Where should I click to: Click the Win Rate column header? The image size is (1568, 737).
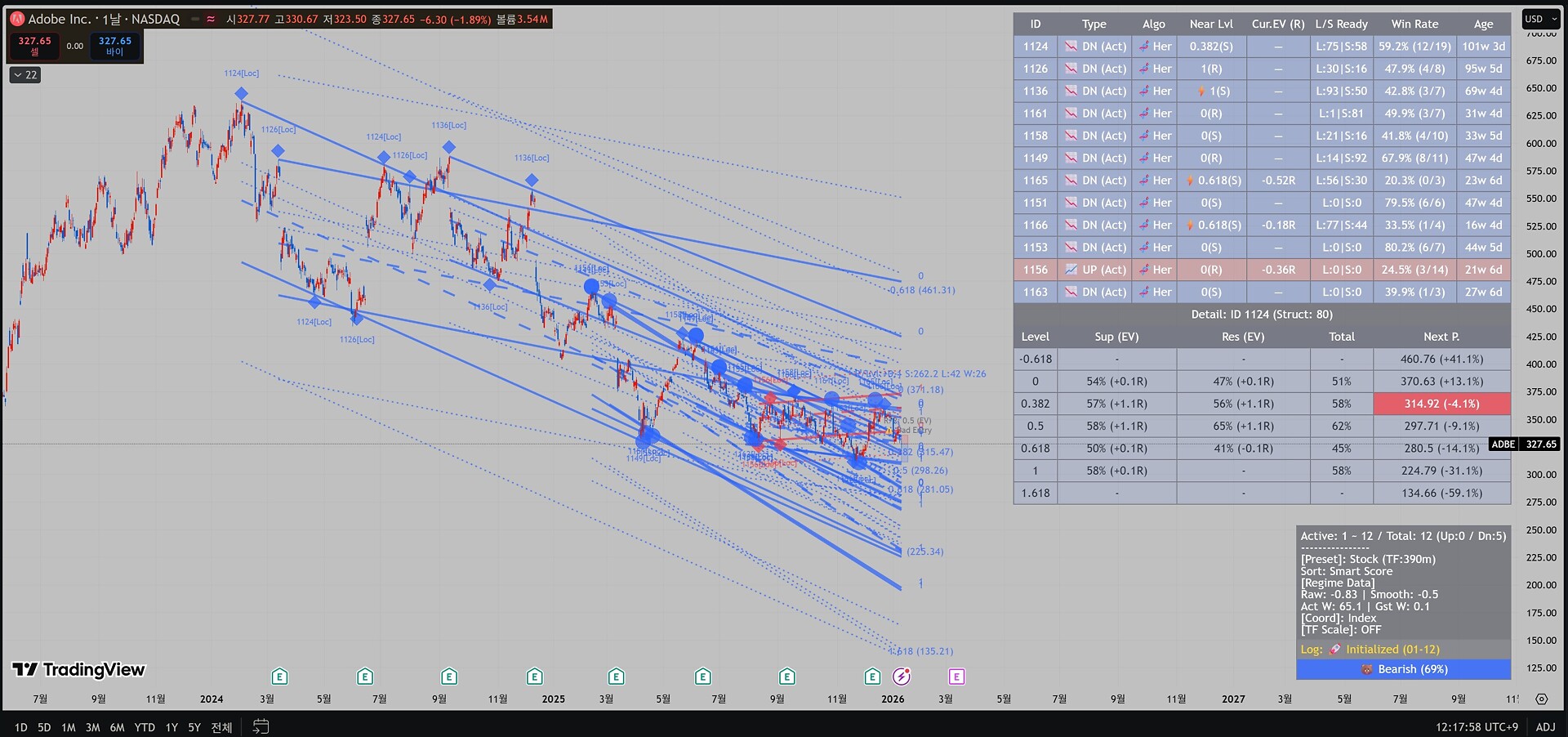click(x=1415, y=24)
